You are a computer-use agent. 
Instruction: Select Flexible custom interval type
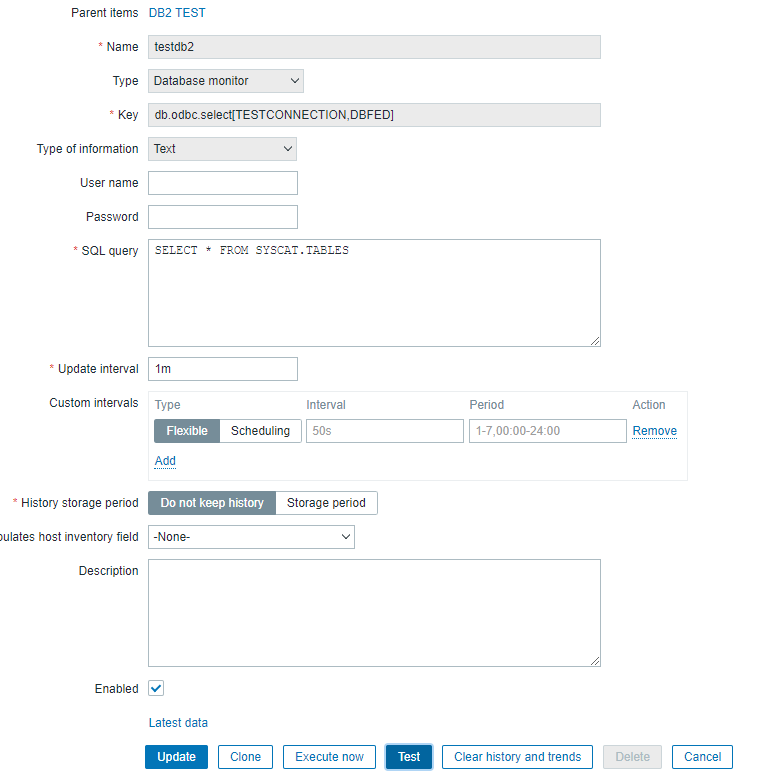coord(187,431)
